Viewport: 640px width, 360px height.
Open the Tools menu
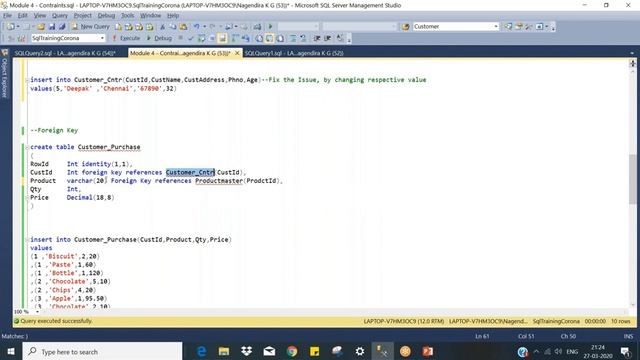tap(127, 16)
